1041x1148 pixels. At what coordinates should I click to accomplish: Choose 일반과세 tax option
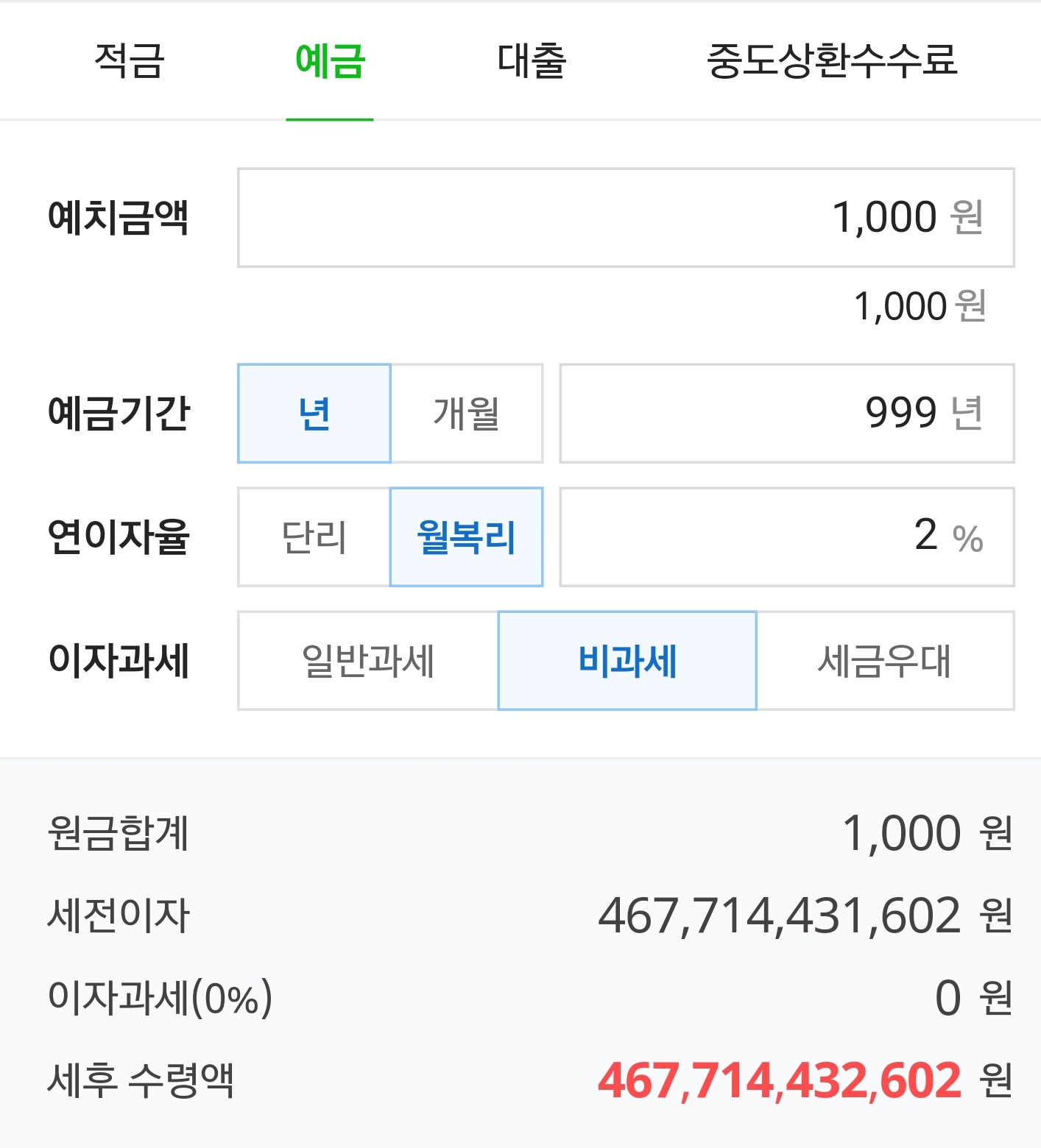[368, 660]
